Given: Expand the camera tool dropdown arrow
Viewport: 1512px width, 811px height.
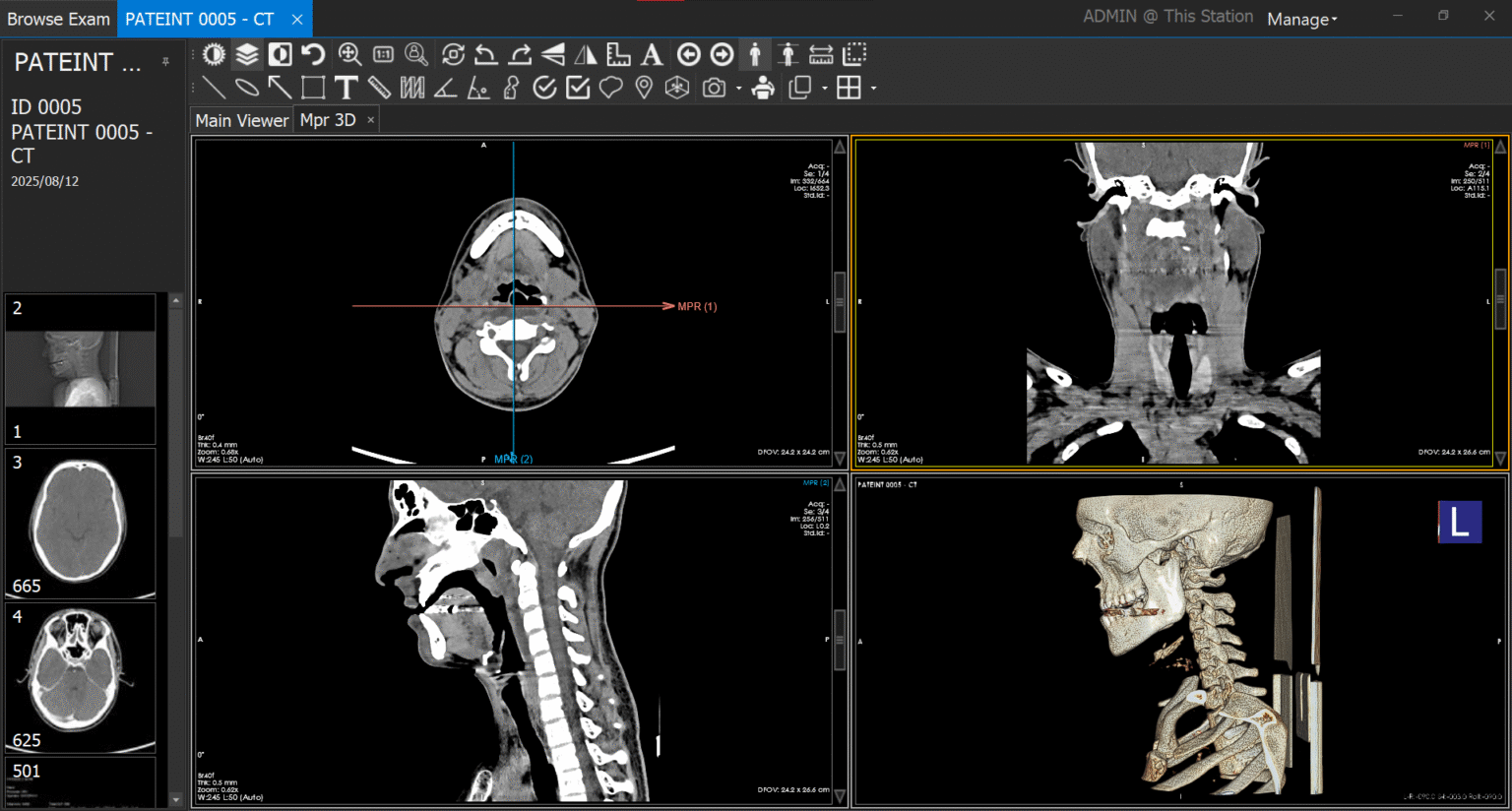Looking at the screenshot, I should (x=740, y=88).
